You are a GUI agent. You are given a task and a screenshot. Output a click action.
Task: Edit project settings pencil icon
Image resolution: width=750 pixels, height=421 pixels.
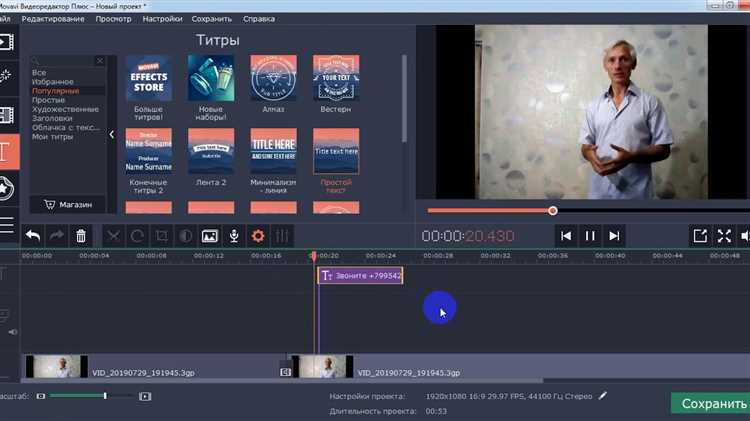[x=603, y=396]
